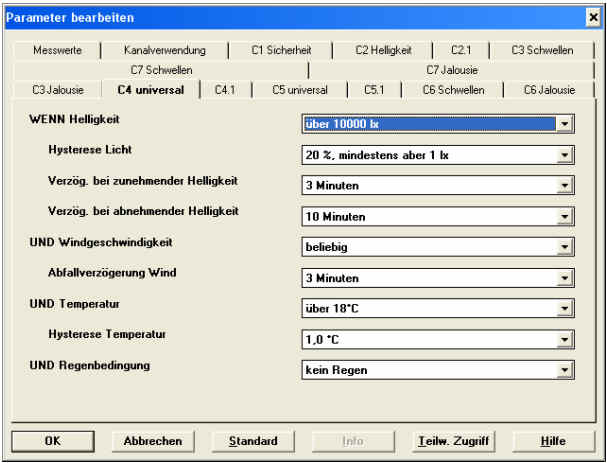Open the Kanalverwendung tab
This screenshot has height=463, width=607.
coord(165,50)
